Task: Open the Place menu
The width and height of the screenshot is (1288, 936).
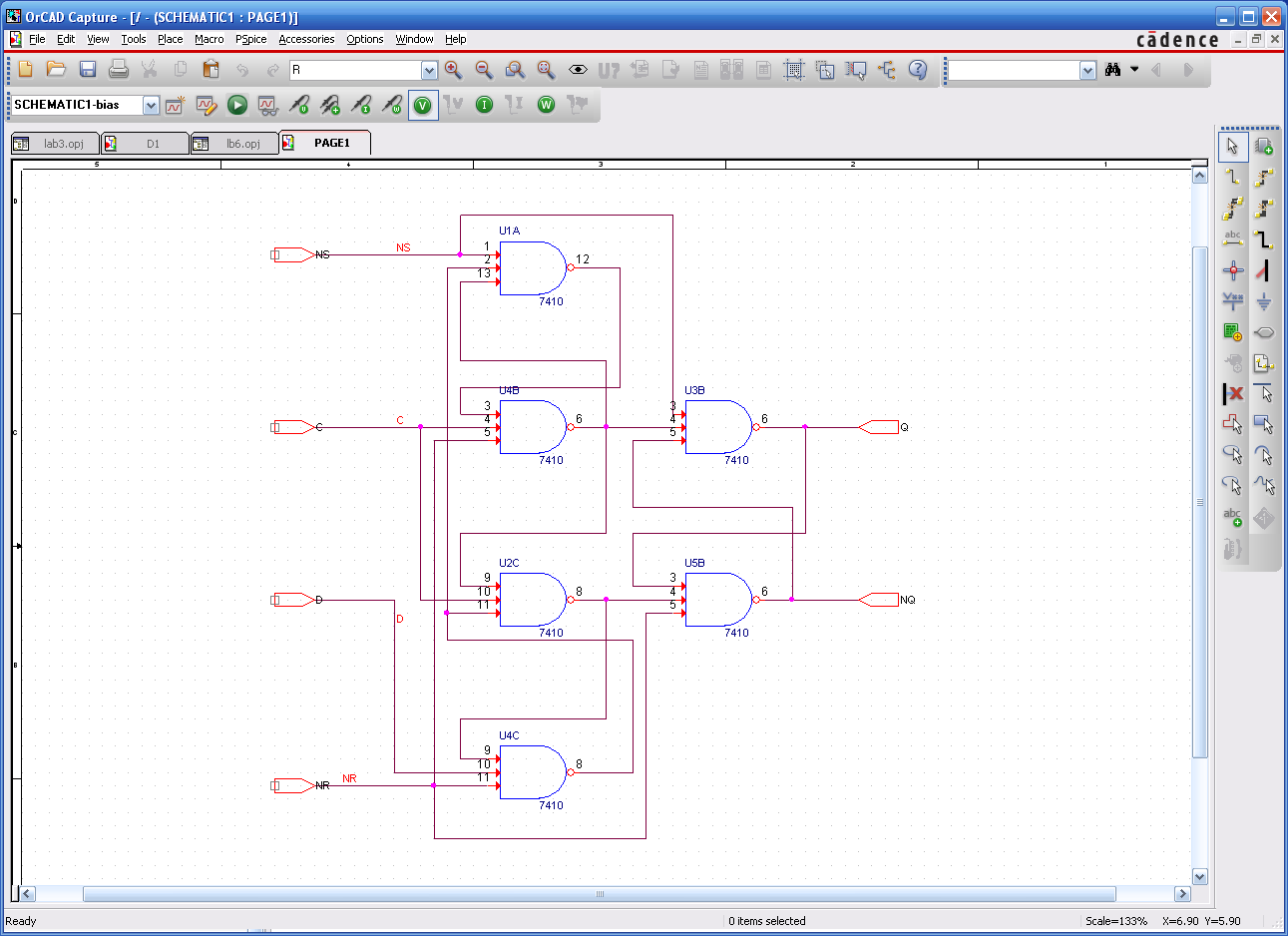Action: 171,40
